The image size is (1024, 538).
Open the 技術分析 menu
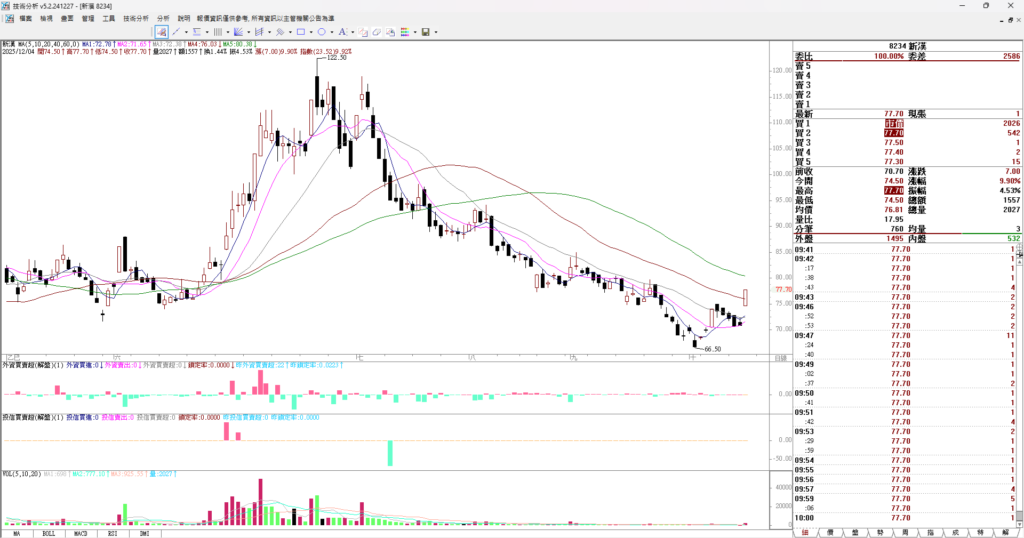point(136,18)
